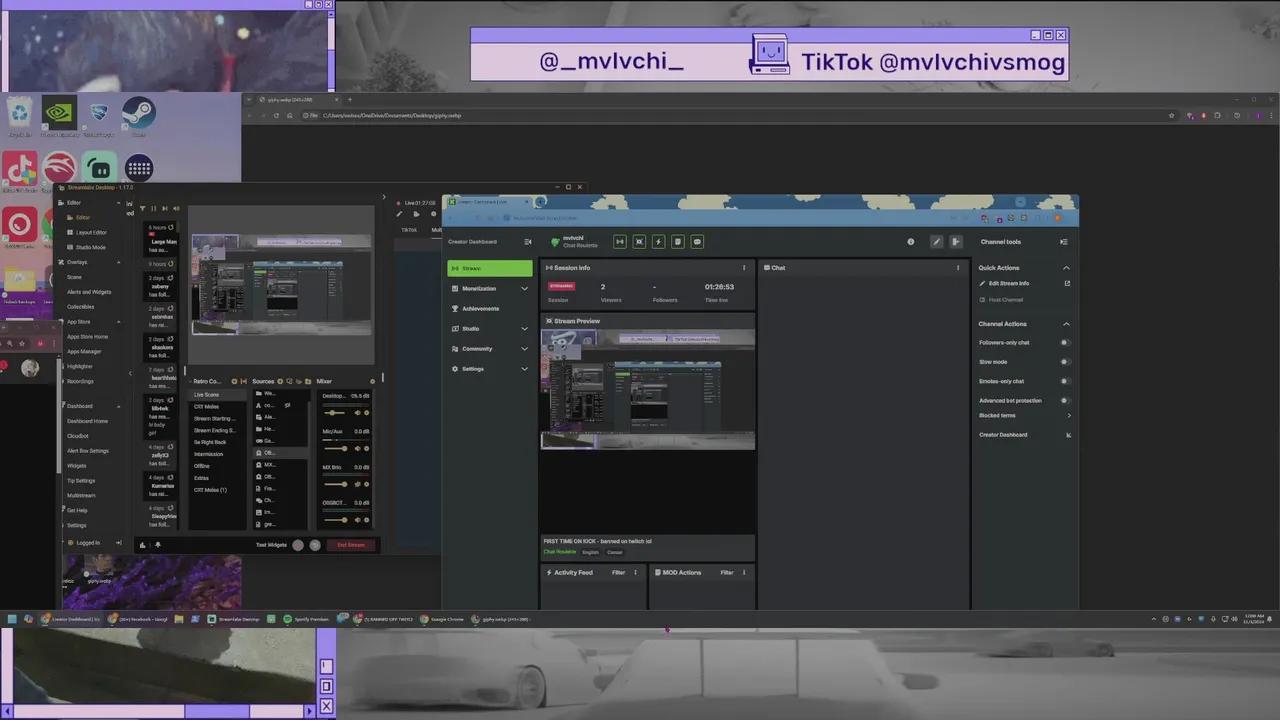Image resolution: width=1280 pixels, height=720 pixels.
Task: Click Host Channel quick action
Action: (x=1005, y=300)
